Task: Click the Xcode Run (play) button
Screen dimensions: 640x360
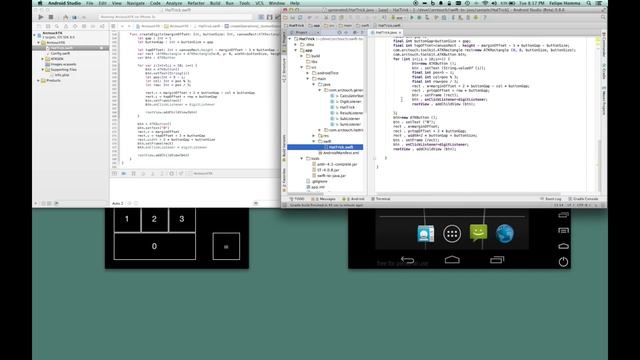Action: coord(41,17)
